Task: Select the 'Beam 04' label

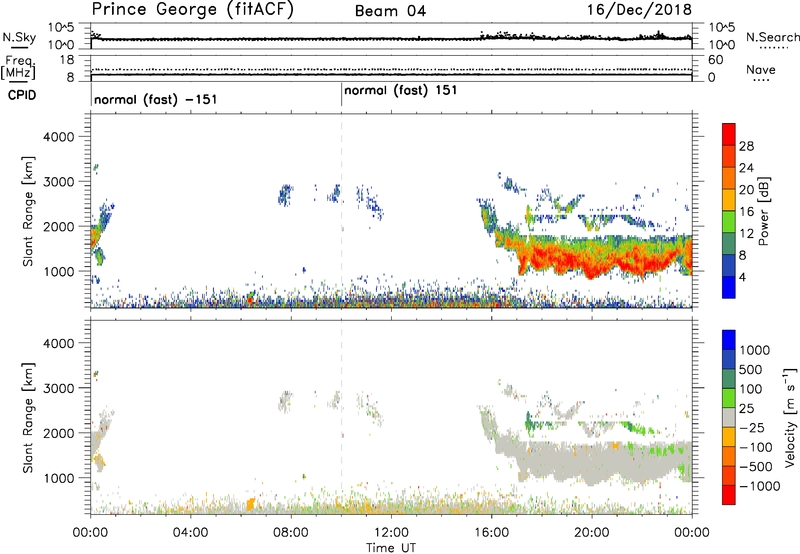Action: [x=390, y=11]
